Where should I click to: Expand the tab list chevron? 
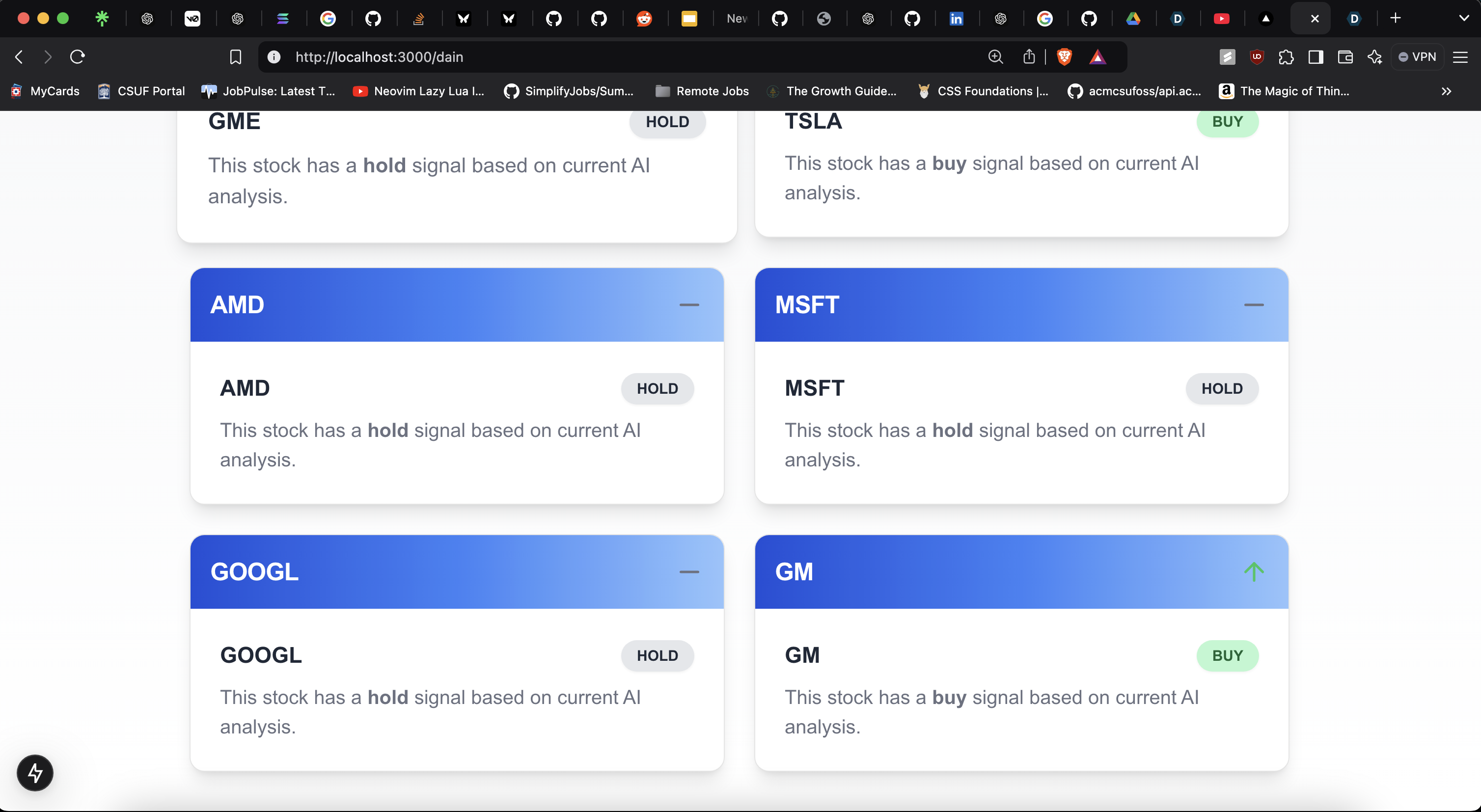(x=1464, y=18)
